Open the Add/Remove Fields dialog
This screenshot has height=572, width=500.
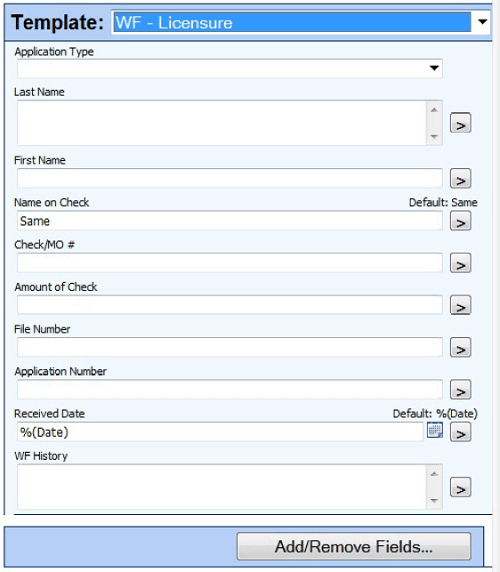coord(354,546)
